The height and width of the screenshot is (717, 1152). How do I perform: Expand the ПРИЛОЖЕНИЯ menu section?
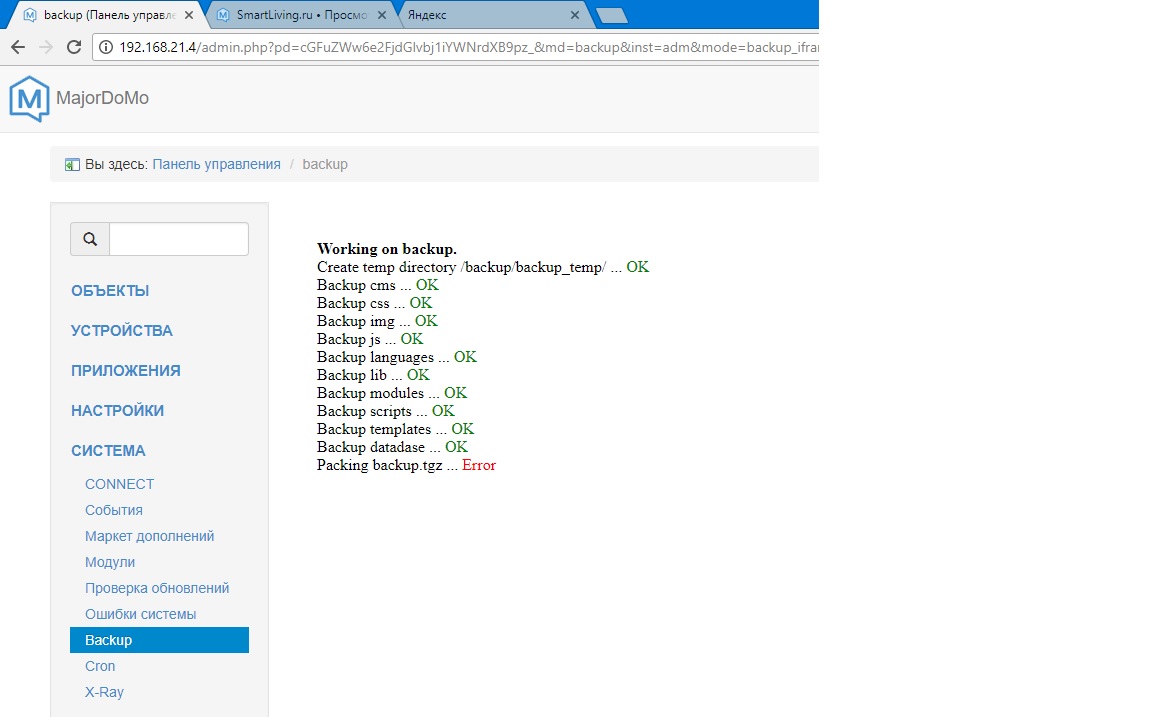[126, 371]
